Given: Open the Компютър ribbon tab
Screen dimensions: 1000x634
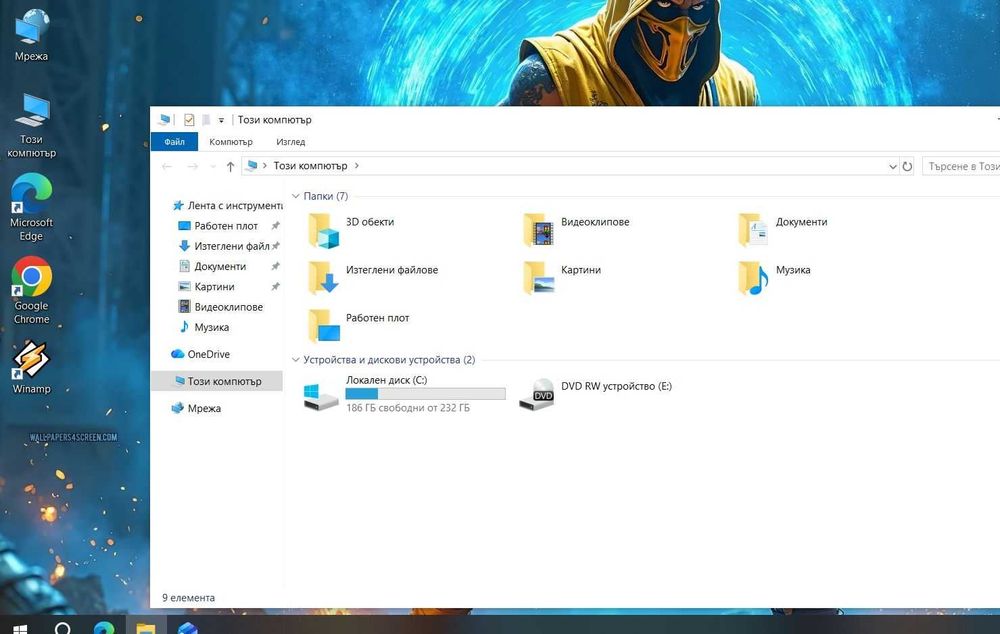Looking at the screenshot, I should coord(231,142).
